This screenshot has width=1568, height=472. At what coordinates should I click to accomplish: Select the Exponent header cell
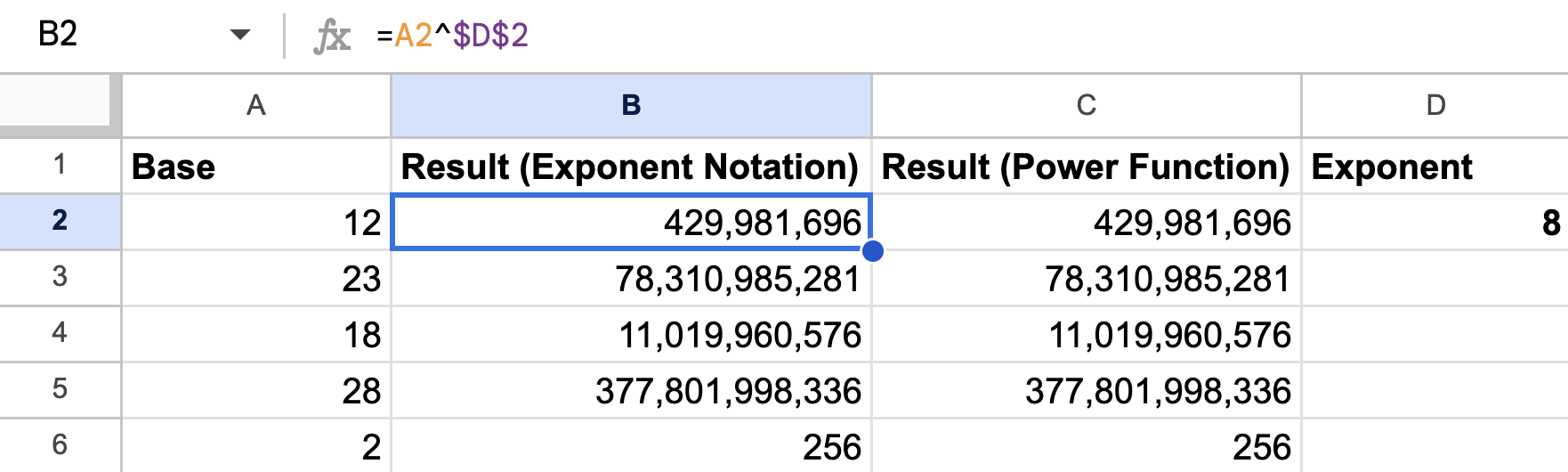point(1435,166)
